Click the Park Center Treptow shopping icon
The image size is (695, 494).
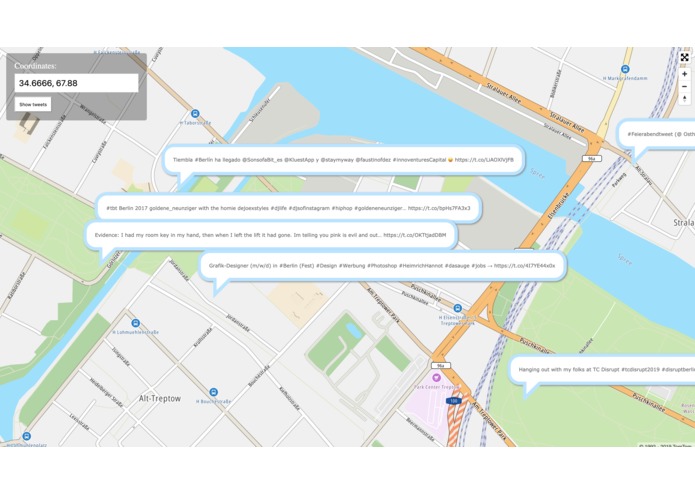pos(437,377)
